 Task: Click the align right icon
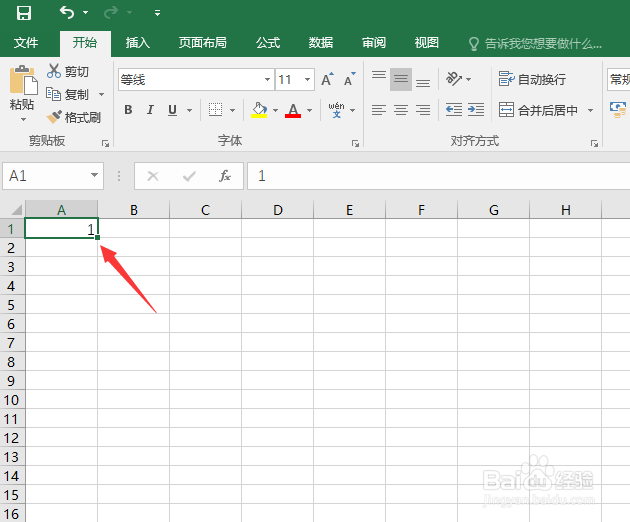tap(423, 110)
